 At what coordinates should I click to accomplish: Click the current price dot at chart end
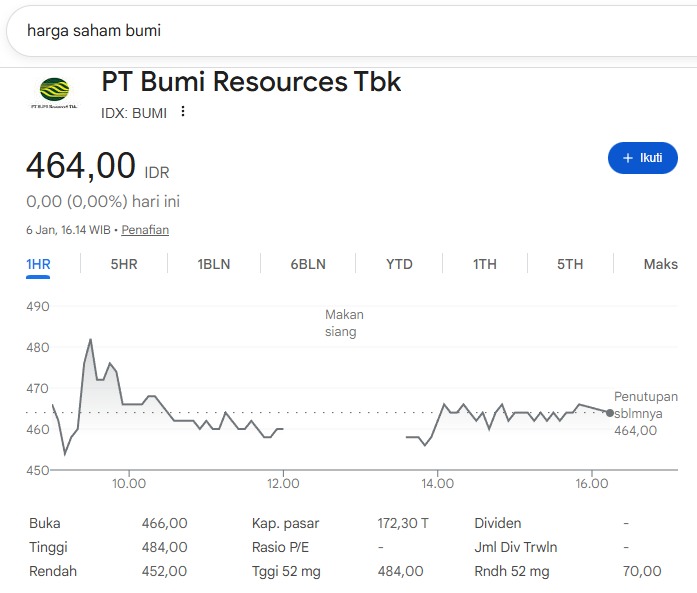(x=610, y=412)
